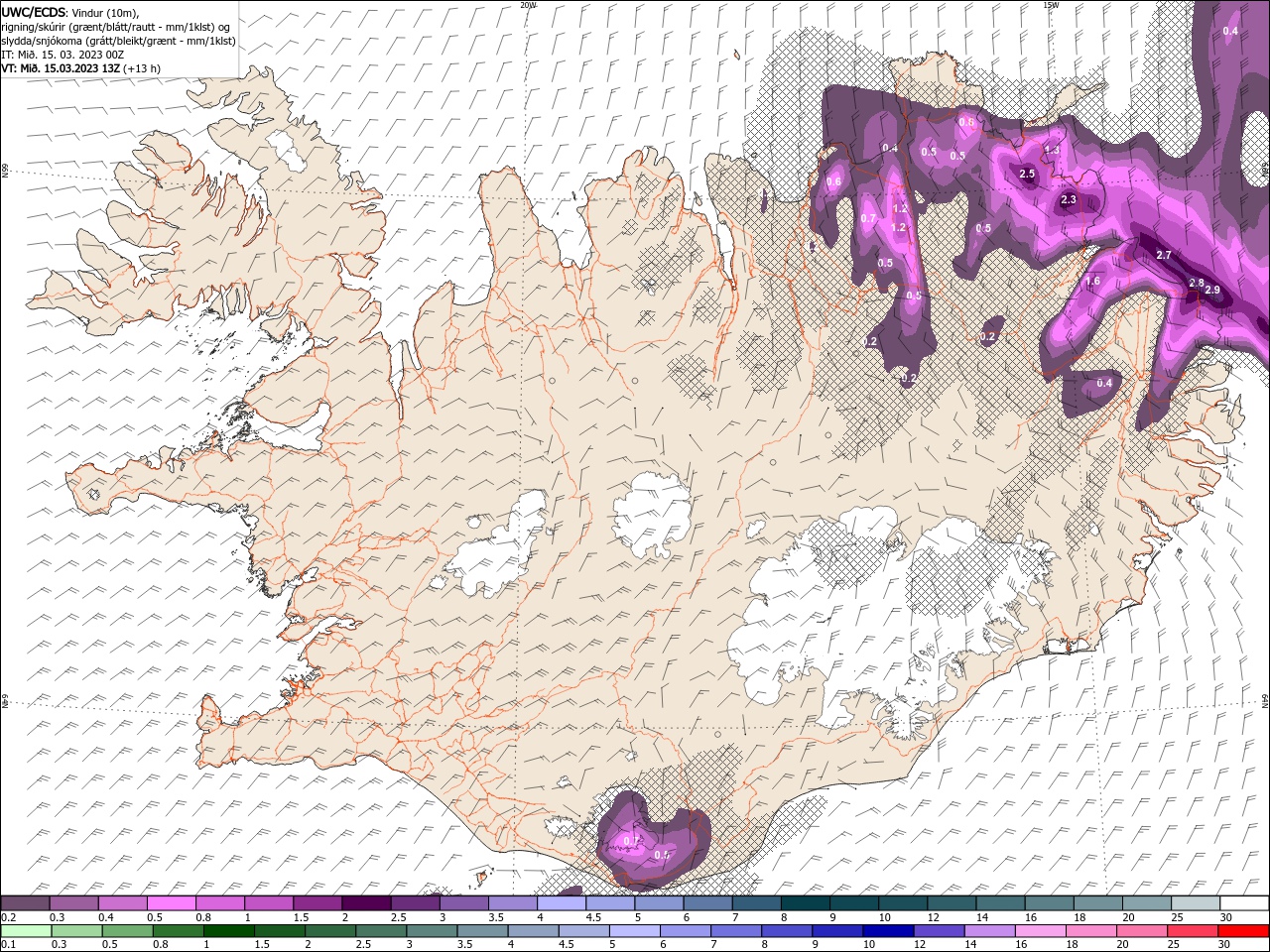Viewport: 1270px width, 952px height.
Task: Pick the pale green 0.1–0.3 rain legend swatch
Action: click(26, 930)
